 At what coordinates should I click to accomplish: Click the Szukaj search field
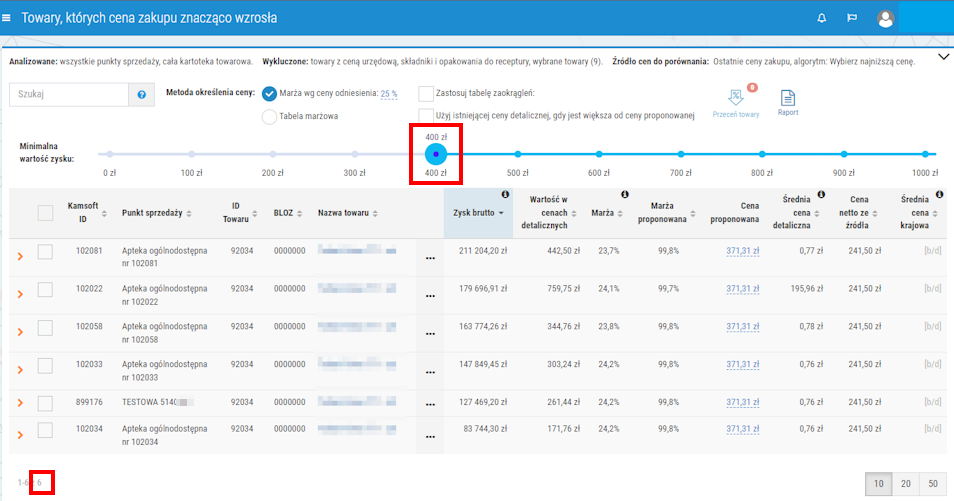point(68,94)
